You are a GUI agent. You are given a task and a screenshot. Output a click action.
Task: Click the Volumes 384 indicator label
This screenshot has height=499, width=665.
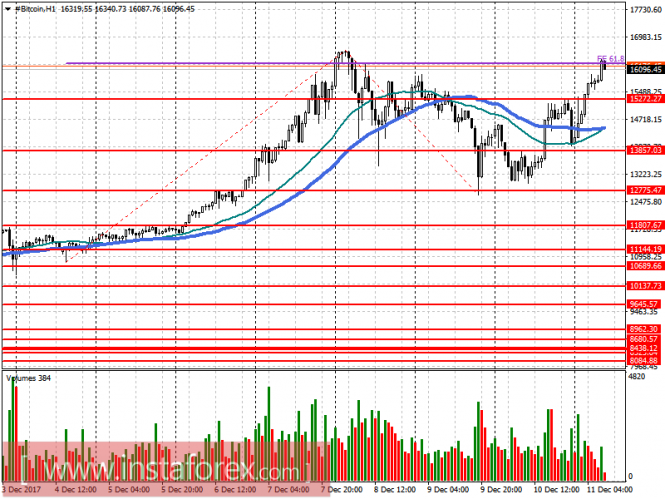tap(29, 379)
